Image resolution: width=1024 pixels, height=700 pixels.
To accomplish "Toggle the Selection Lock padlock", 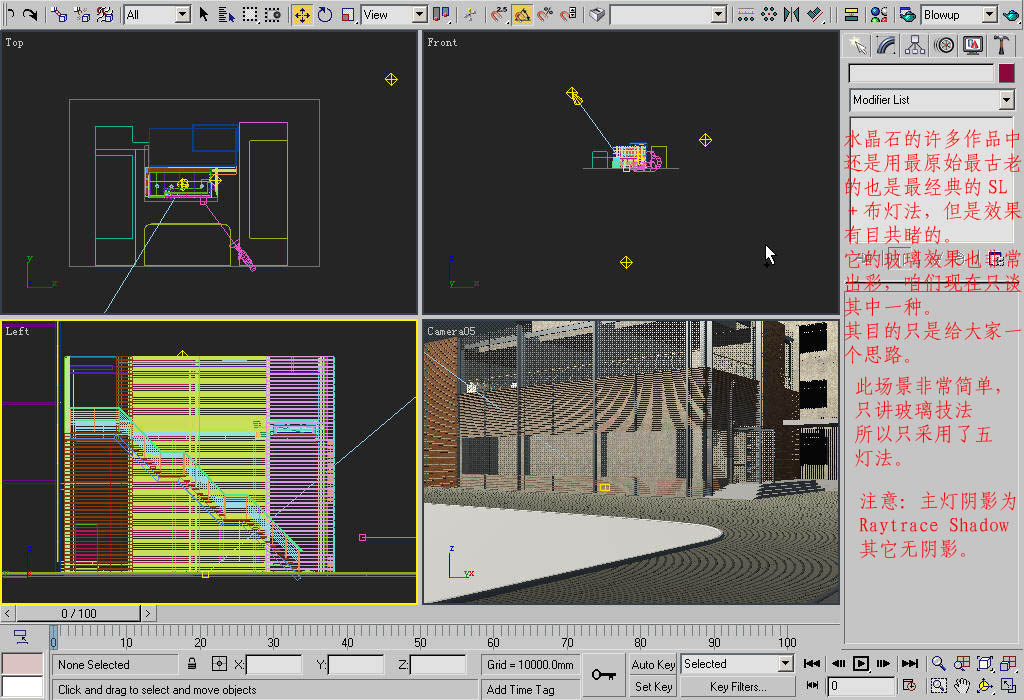I will point(192,664).
